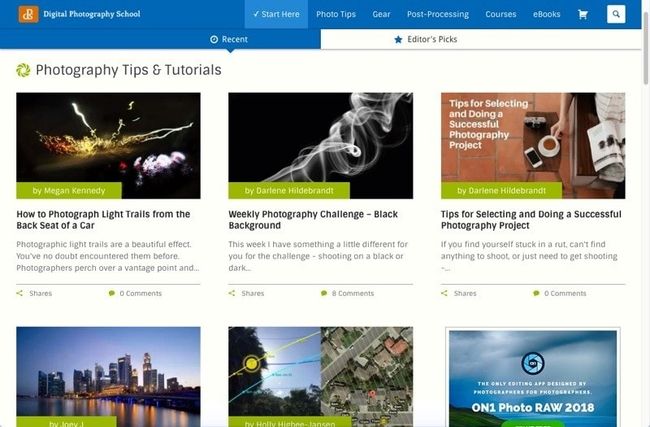The image size is (650, 427).
Task: Click the green aperture icon beside Photography Tips
Action: [x=23, y=70]
